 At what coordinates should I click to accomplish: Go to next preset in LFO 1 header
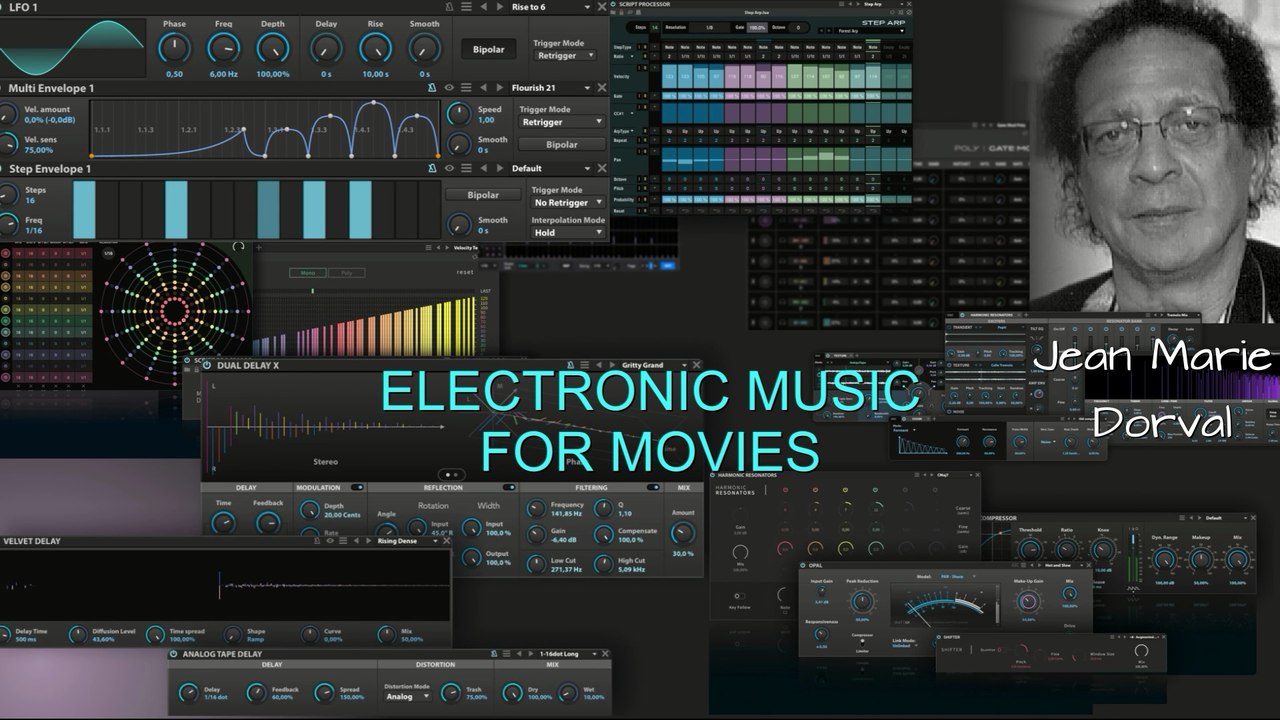499,7
